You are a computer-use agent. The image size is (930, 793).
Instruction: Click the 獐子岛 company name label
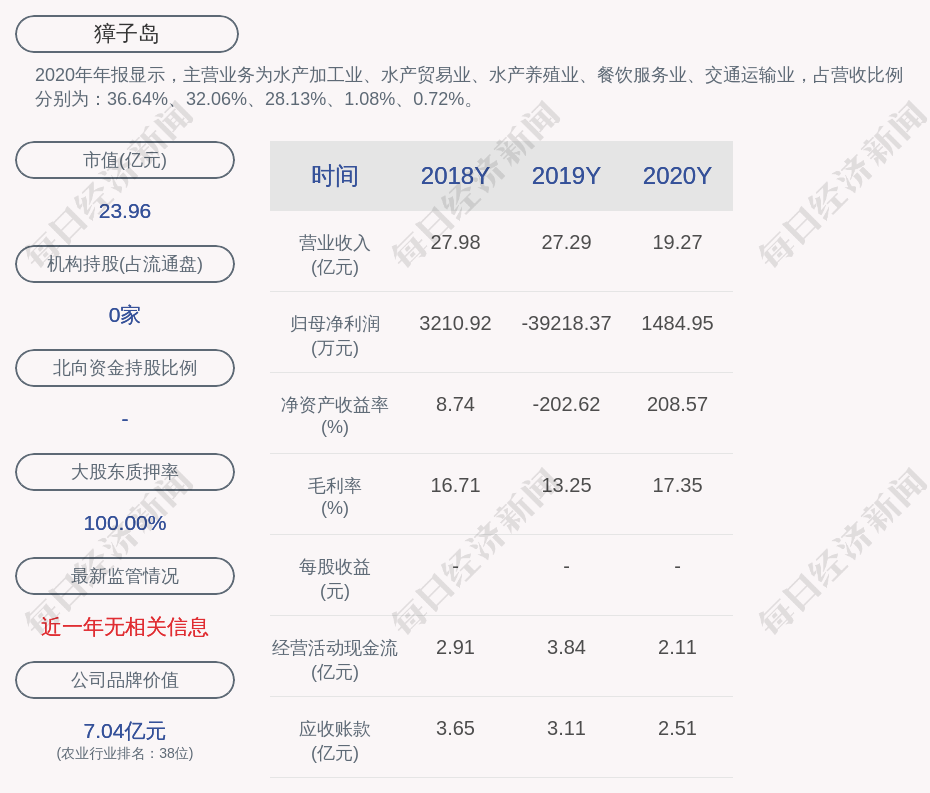click(127, 34)
